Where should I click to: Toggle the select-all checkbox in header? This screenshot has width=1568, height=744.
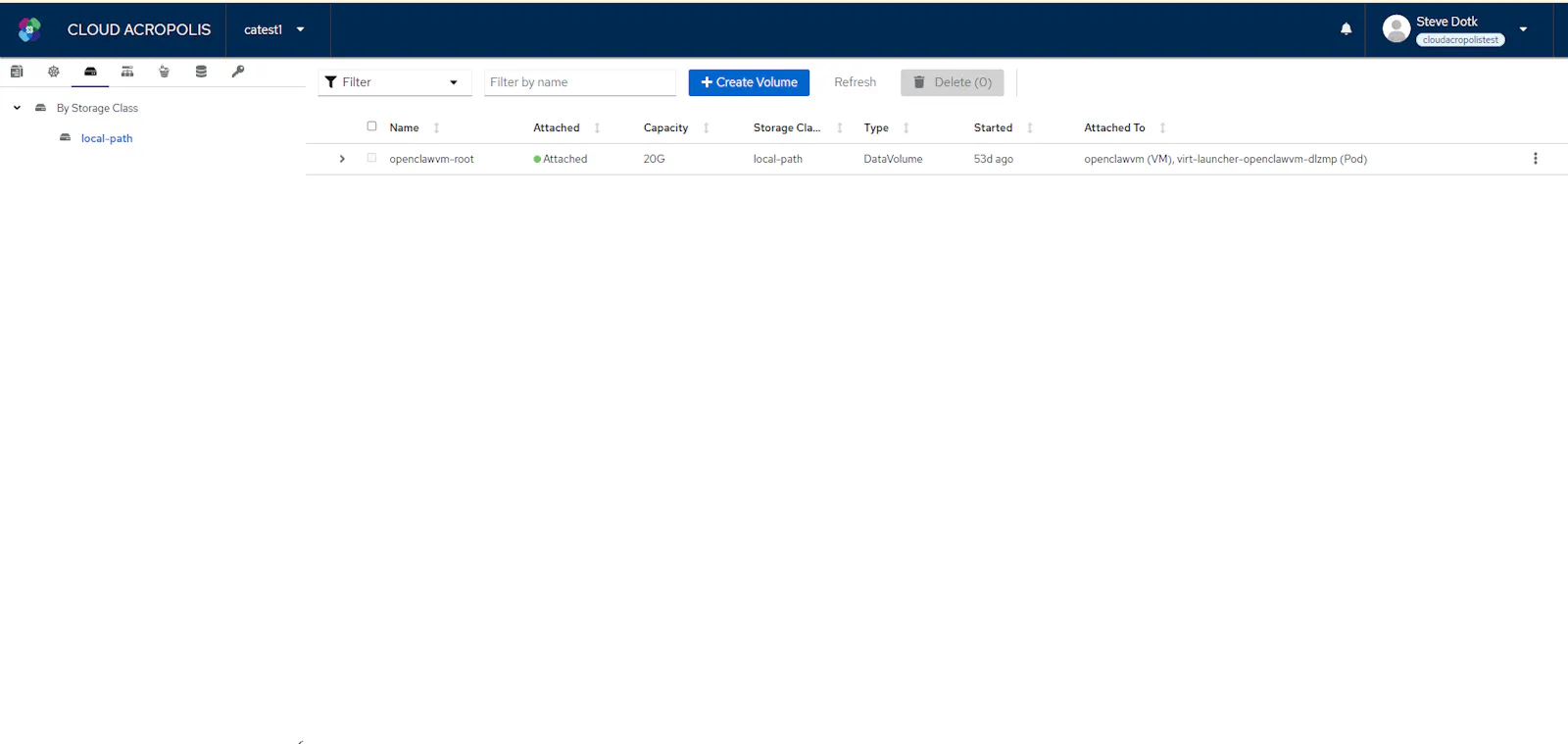(x=371, y=126)
